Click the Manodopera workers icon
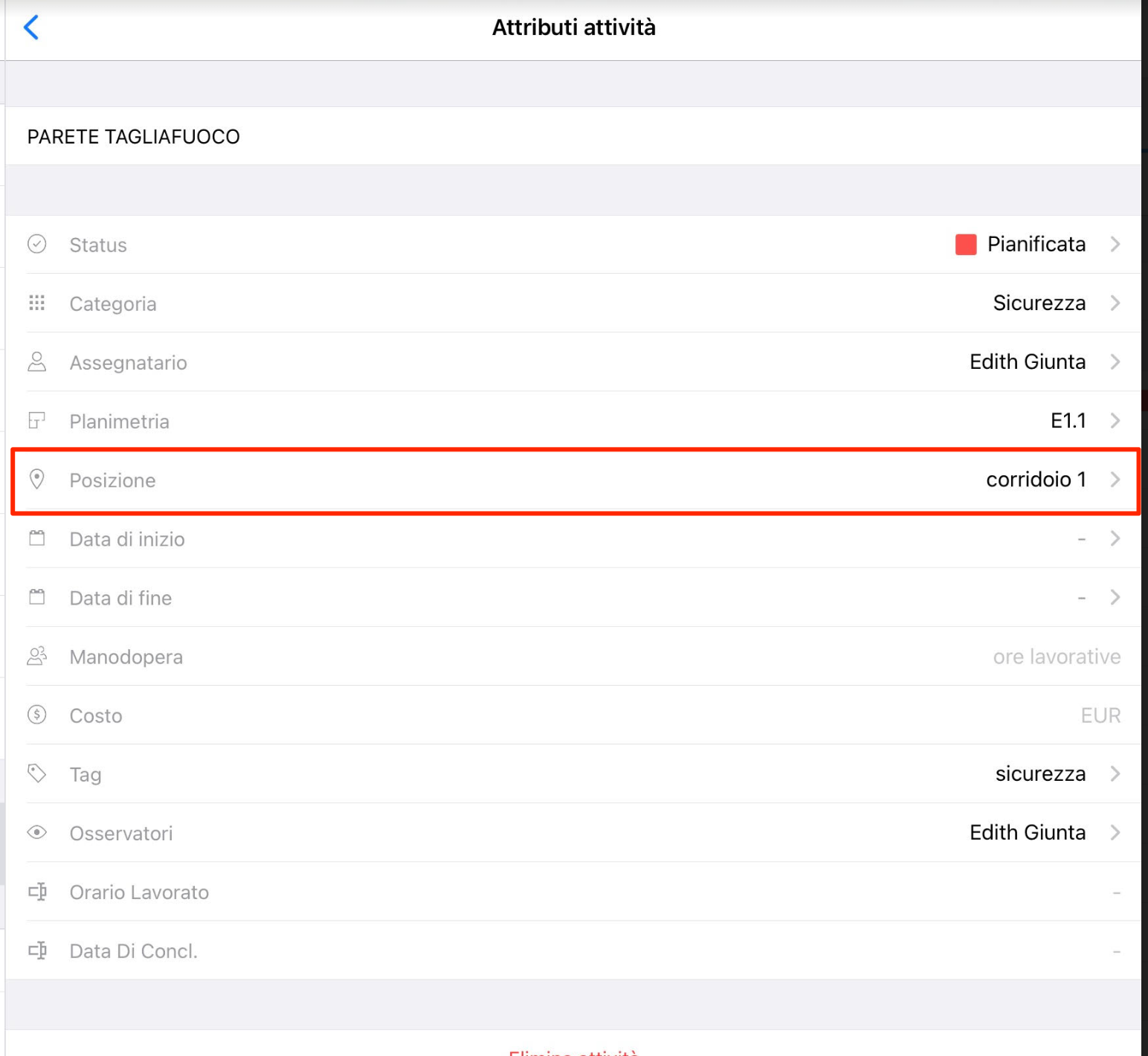Viewport: 1148px width, 1056px height. coord(36,656)
